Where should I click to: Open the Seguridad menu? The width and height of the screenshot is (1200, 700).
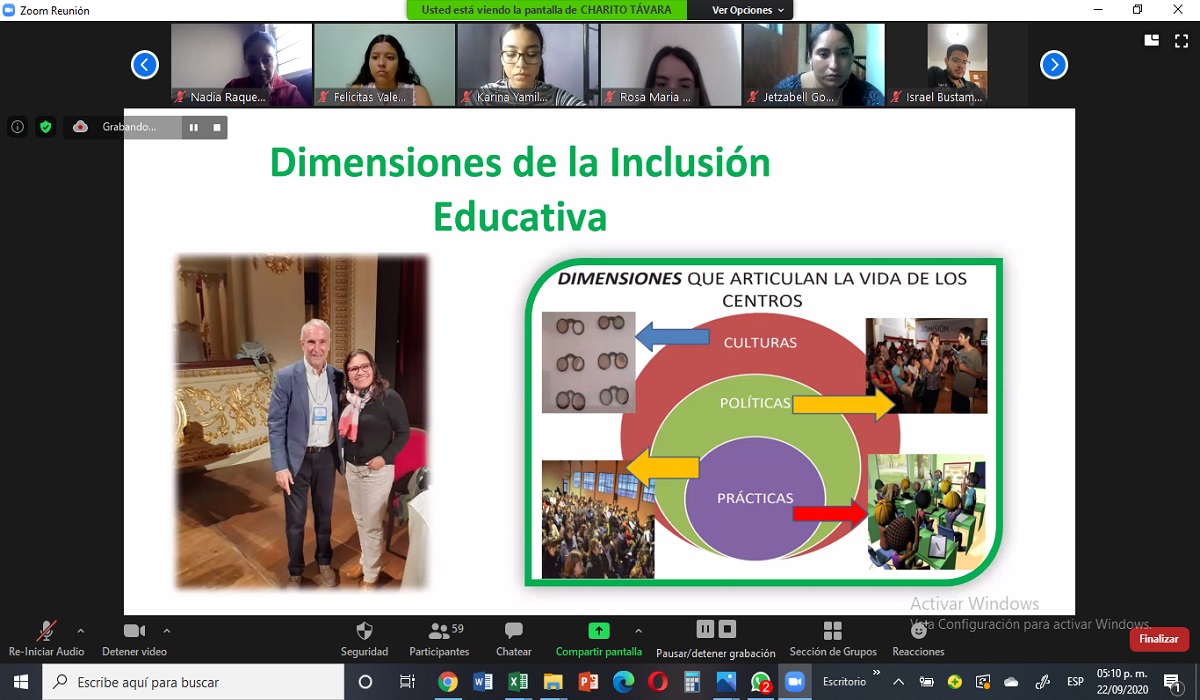[364, 639]
